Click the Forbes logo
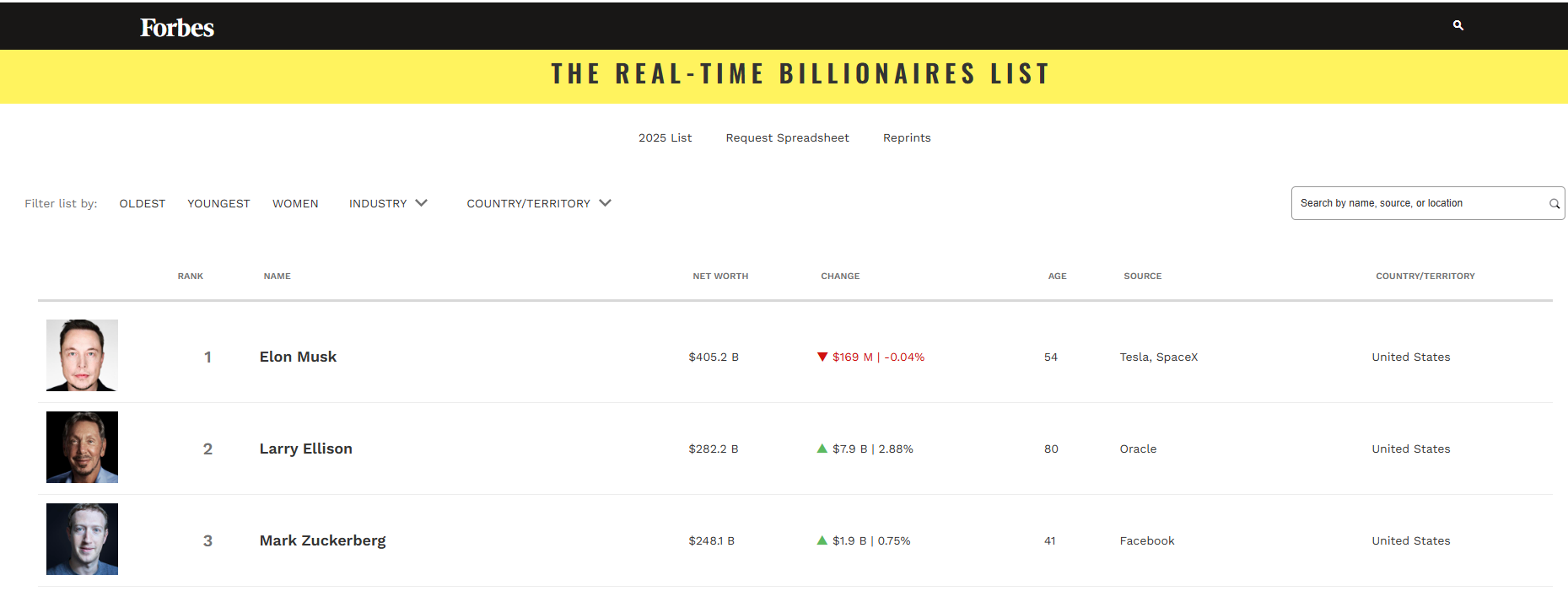The image size is (1568, 591). [177, 28]
